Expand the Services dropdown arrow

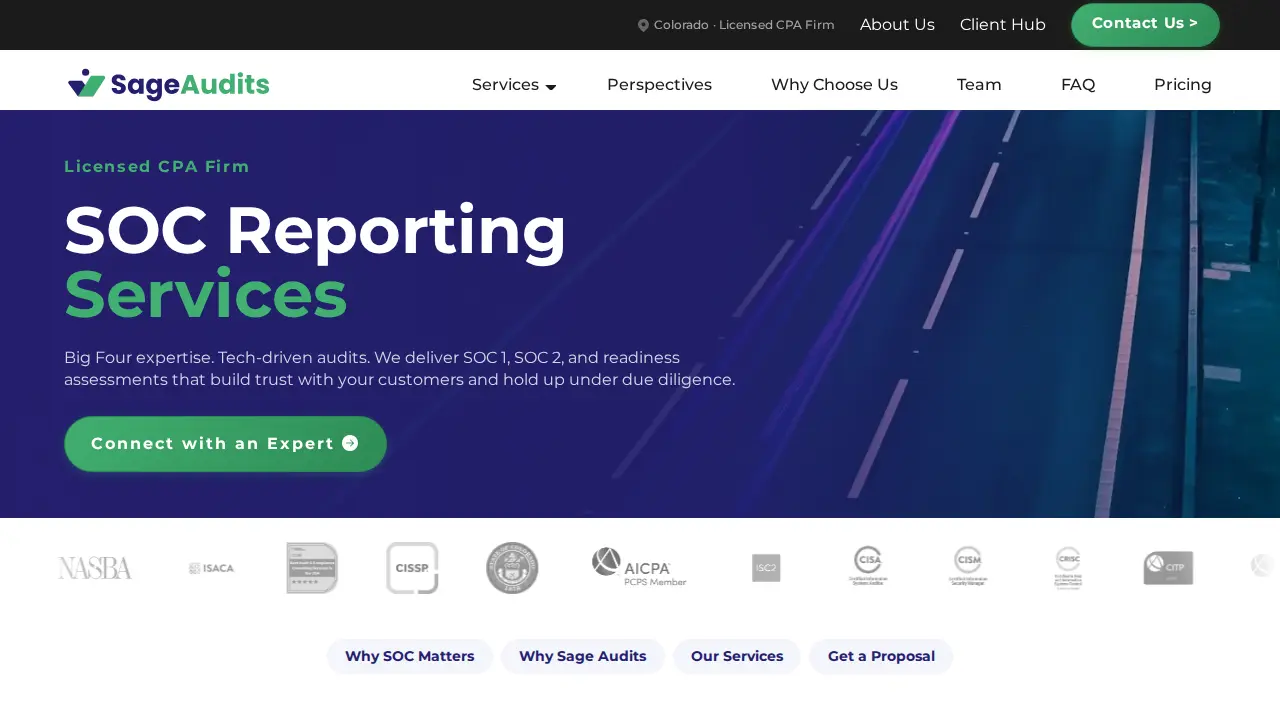tap(550, 87)
